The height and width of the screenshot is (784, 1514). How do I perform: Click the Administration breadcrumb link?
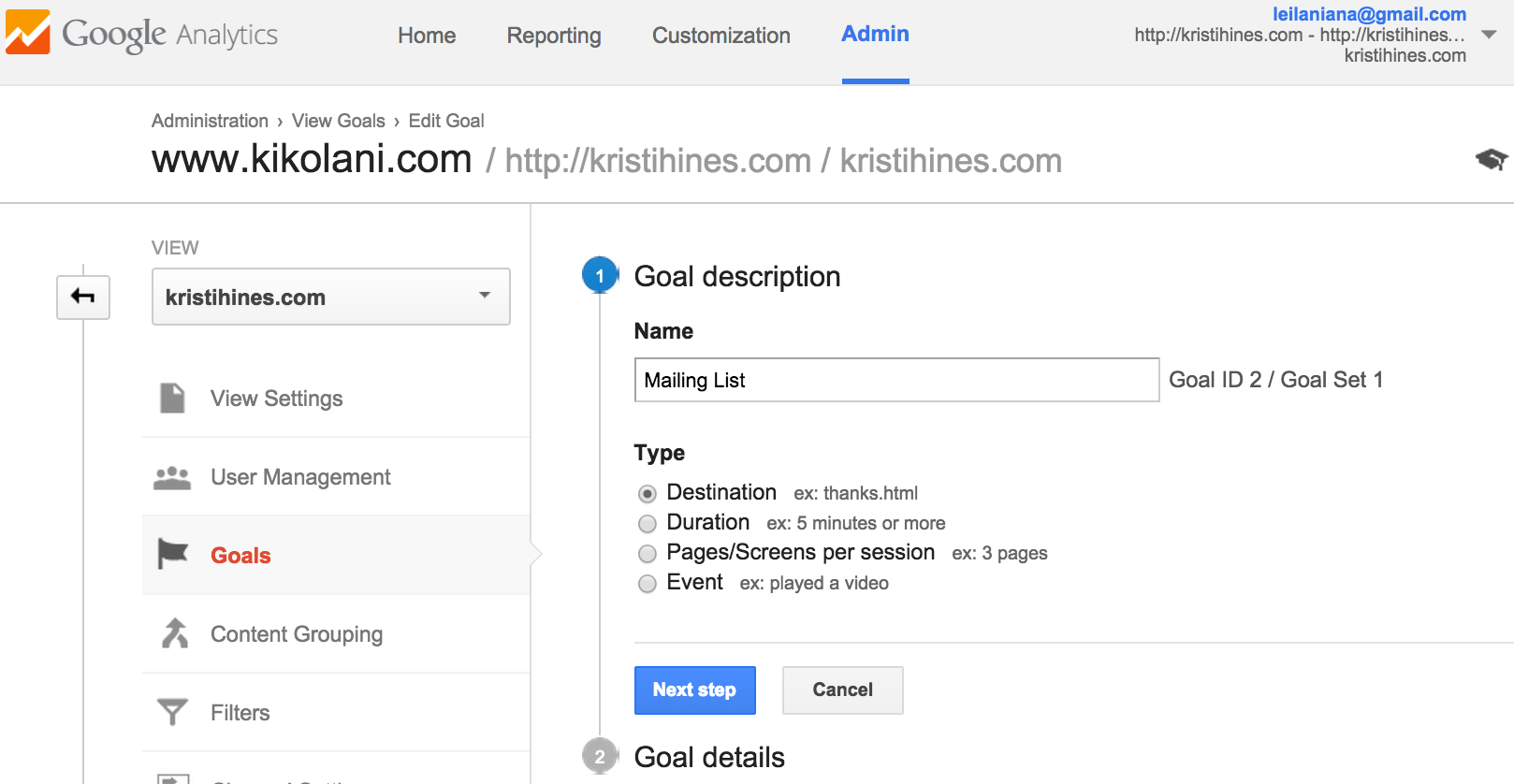click(x=210, y=121)
